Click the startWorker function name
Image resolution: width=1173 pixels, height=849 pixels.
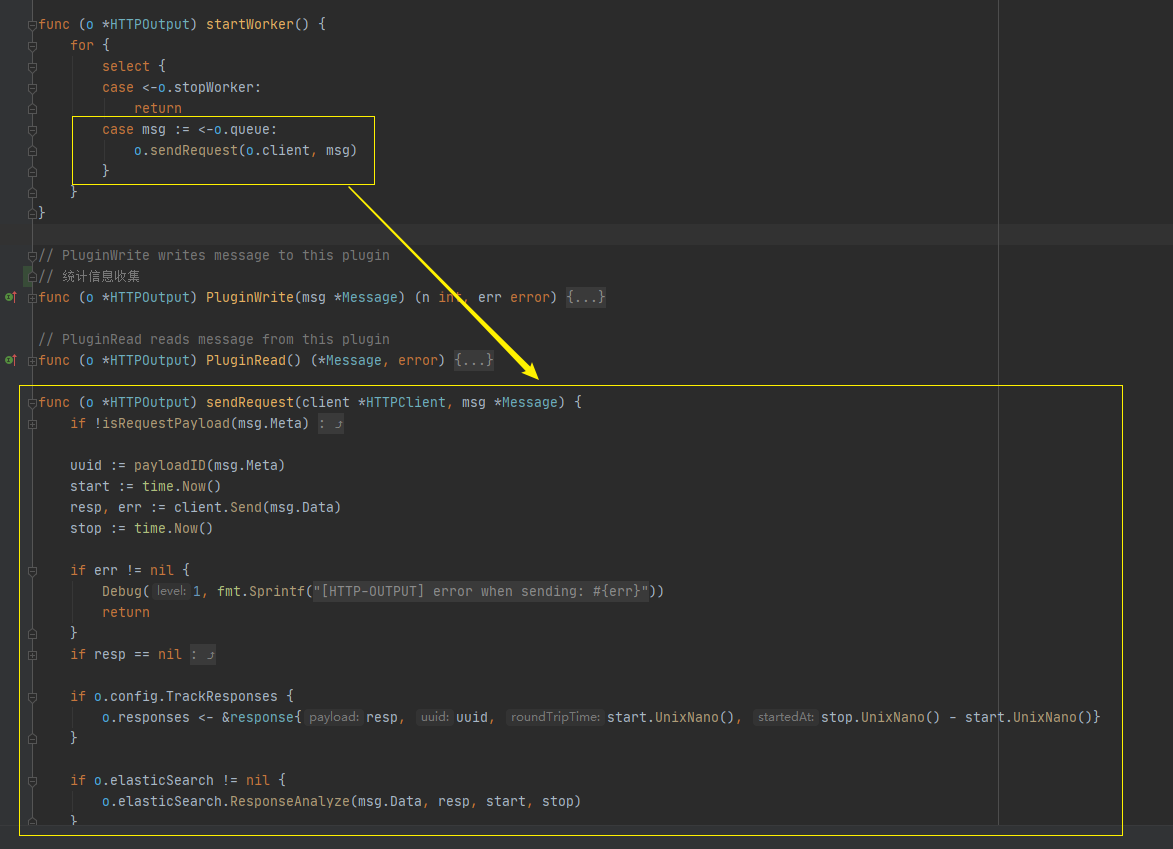click(250, 24)
